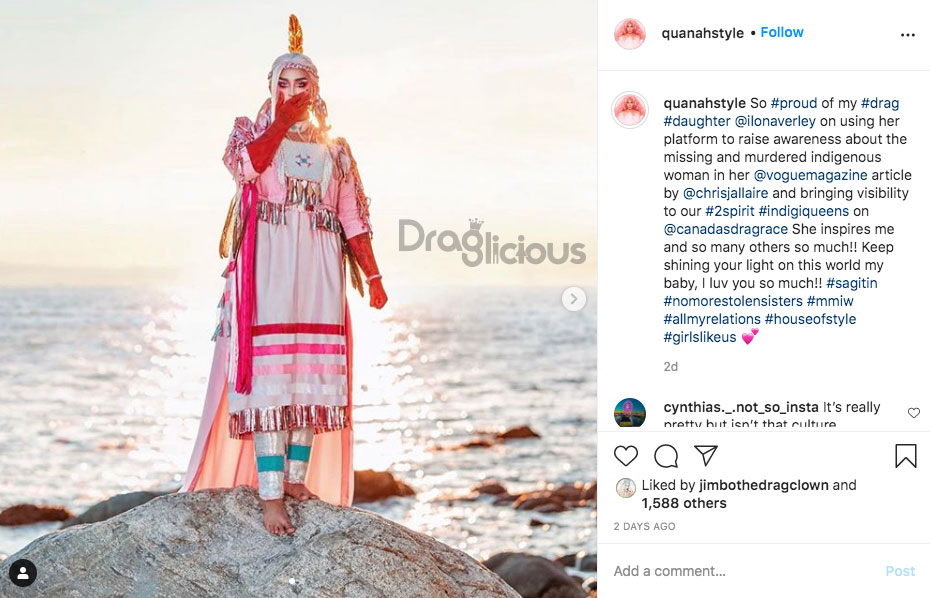Like cynthias._.not_so_insta's comment
The height and width of the screenshot is (598, 930).
click(x=913, y=412)
